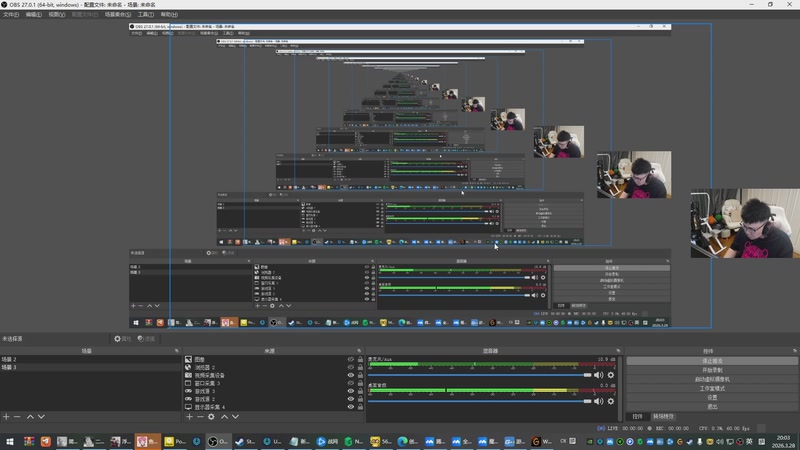Adjust the 桌面音频 volume slider
This screenshot has height=450, width=800.
pos(480,402)
